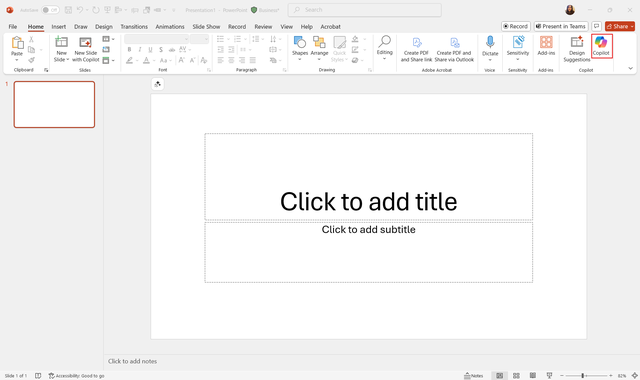Open the text highlight color picker
Viewport: 640px width, 380px height.
[x=129, y=60]
